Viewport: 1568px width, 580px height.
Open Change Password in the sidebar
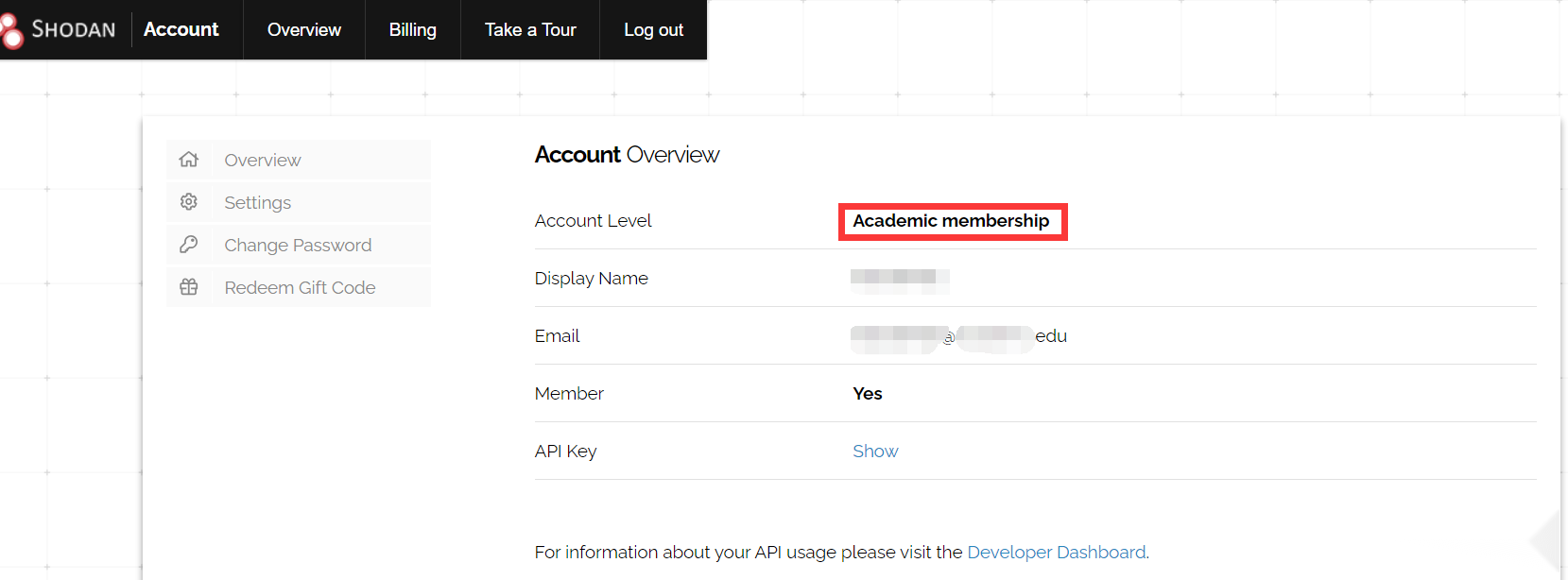(299, 245)
